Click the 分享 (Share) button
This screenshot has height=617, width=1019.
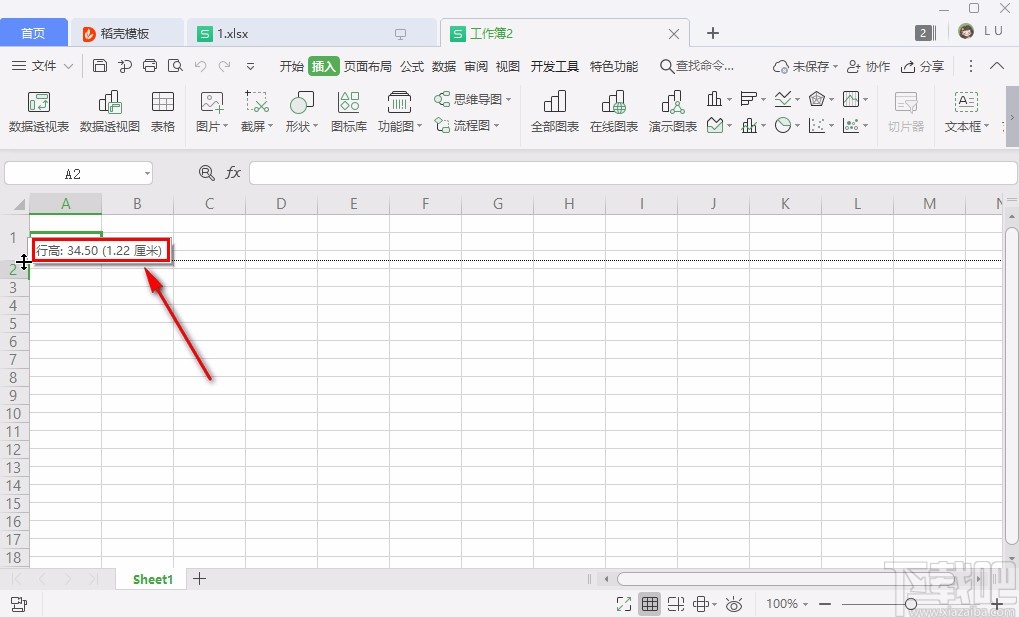click(x=921, y=67)
